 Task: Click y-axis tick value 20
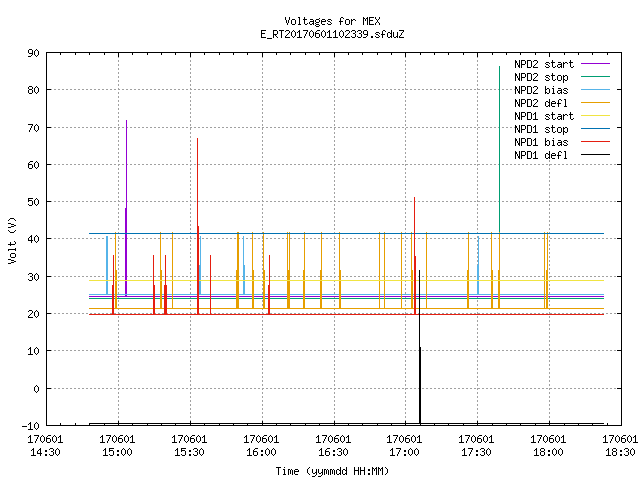pyautogui.click(x=33, y=314)
